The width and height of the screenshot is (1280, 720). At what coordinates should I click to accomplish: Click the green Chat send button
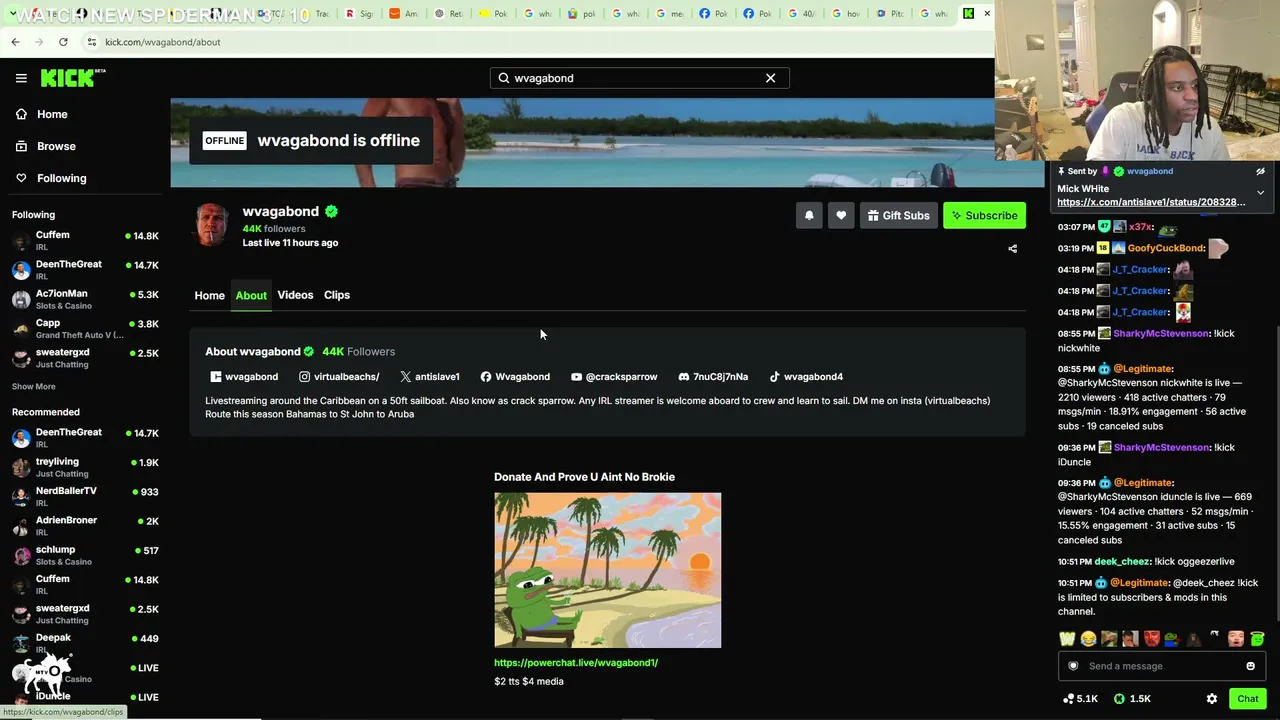[x=1247, y=699]
